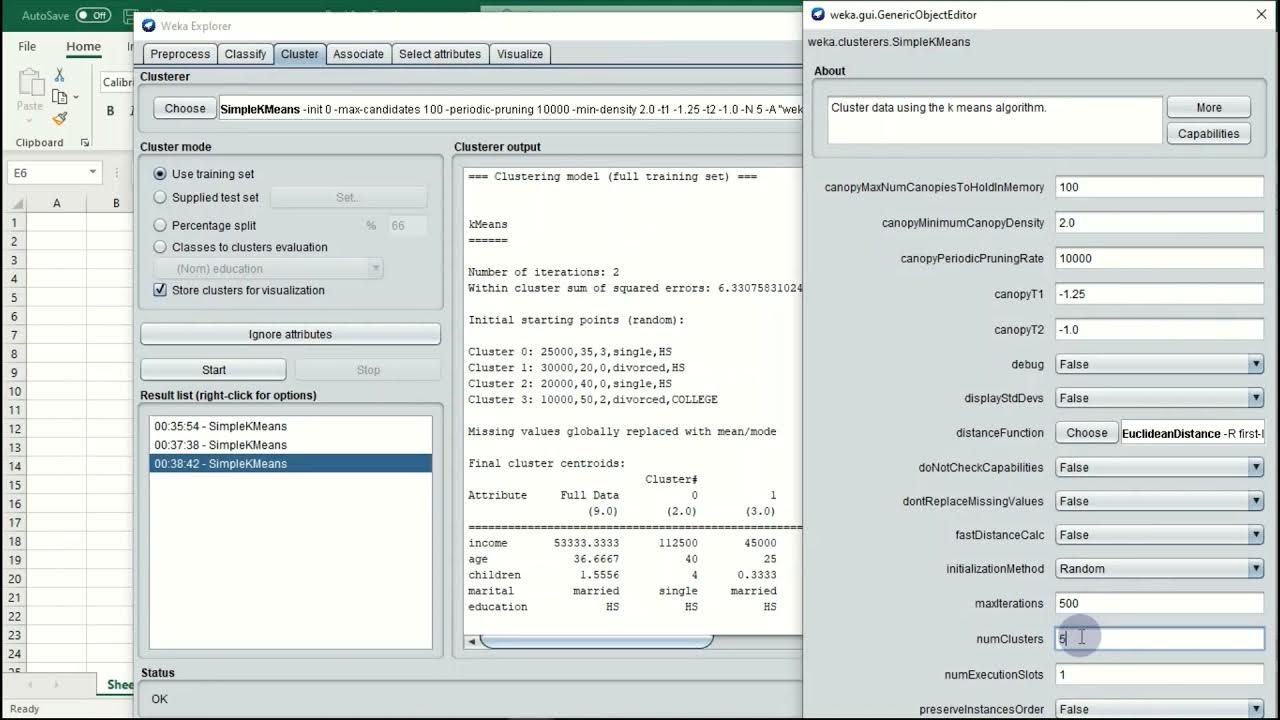Click the clusterer output horizontal scrollbar

[x=595, y=641]
